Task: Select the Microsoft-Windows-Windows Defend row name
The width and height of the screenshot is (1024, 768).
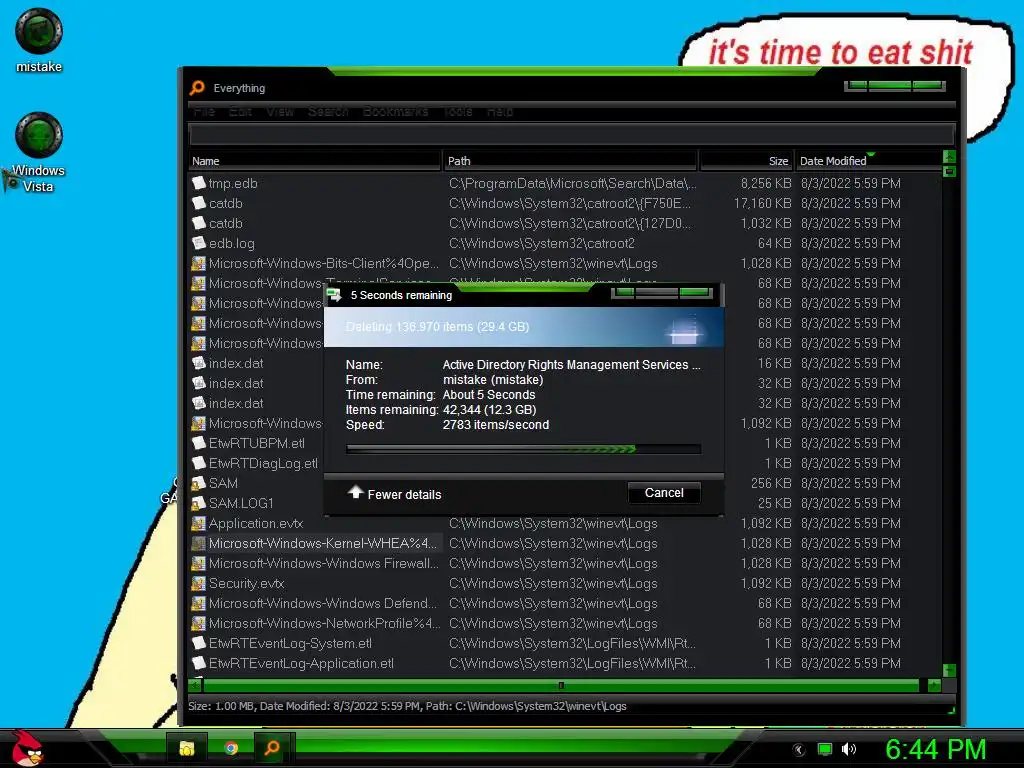Action: coord(323,603)
